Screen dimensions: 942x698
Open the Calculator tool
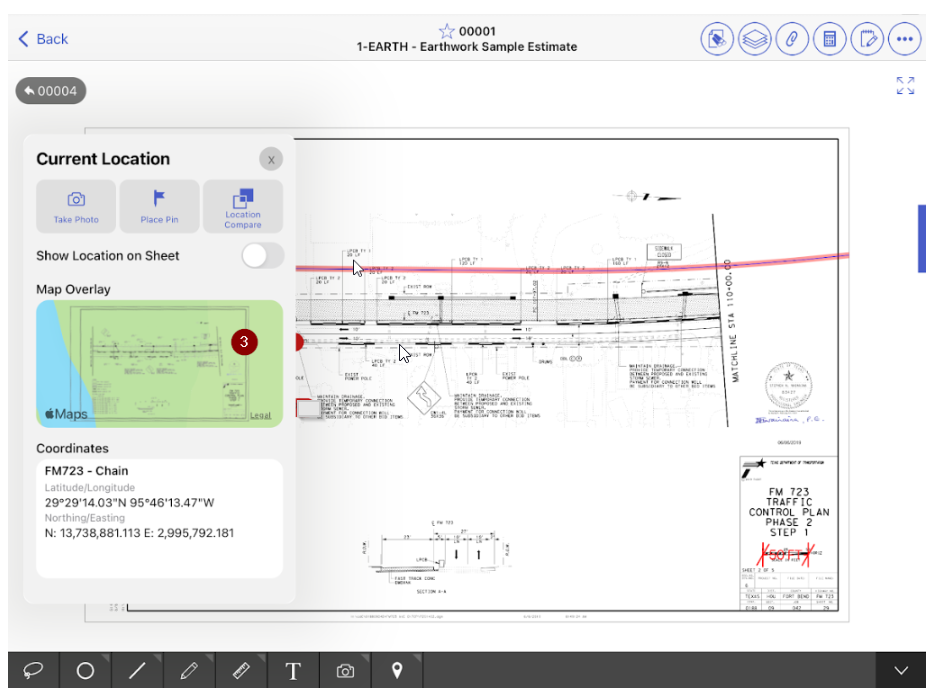[x=830, y=39]
